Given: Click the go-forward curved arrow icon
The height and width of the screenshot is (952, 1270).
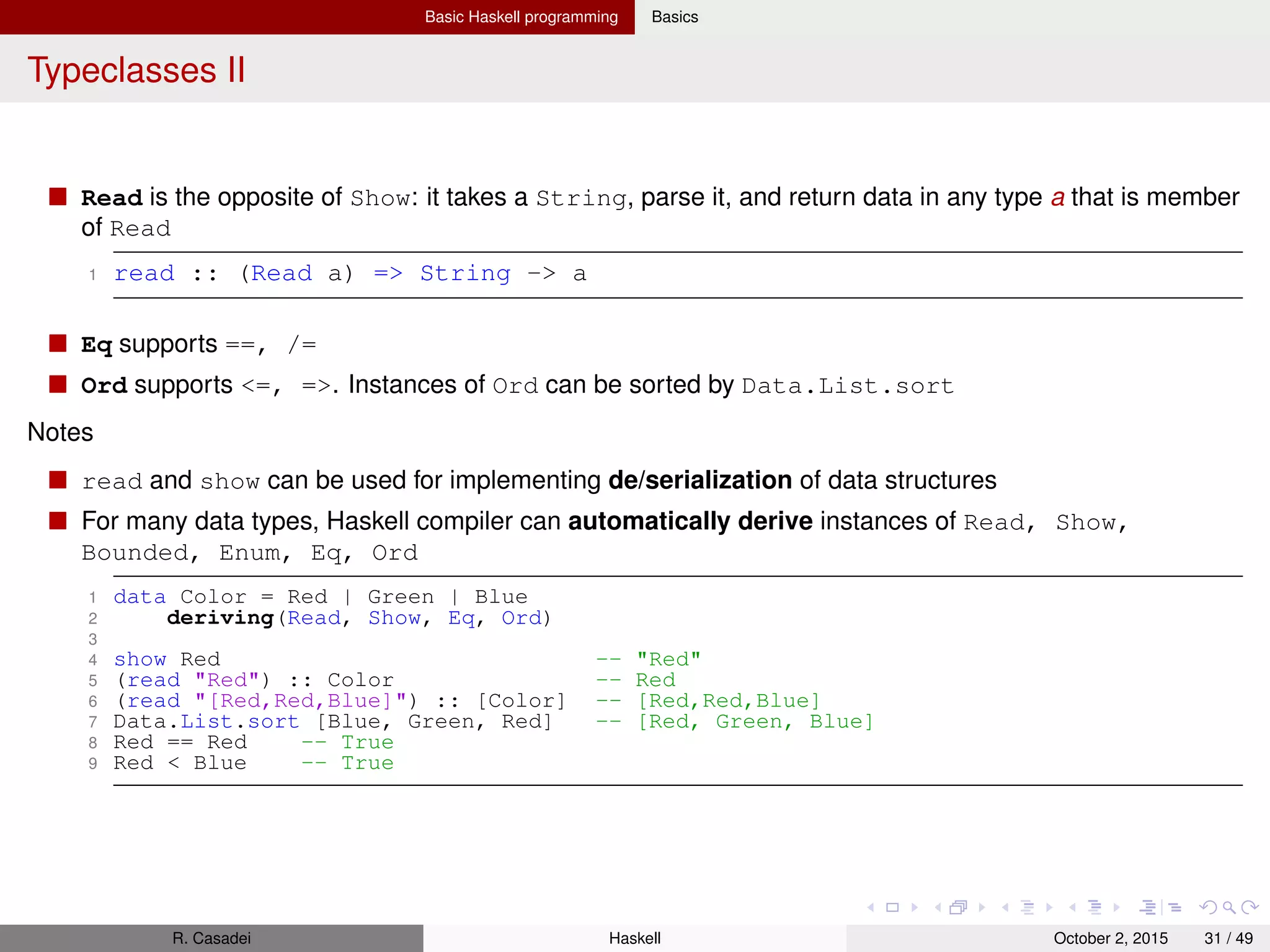Looking at the screenshot, I should click(1250, 907).
